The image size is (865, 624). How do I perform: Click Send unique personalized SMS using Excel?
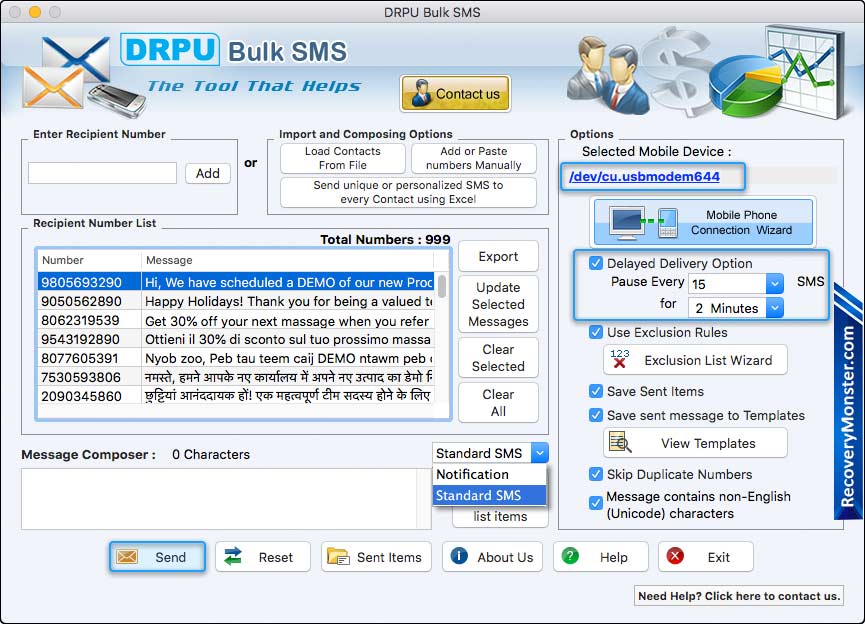408,192
